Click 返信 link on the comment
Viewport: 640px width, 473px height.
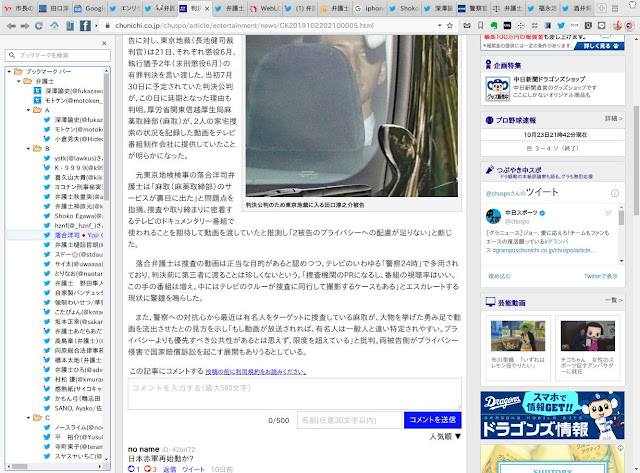[169, 470]
